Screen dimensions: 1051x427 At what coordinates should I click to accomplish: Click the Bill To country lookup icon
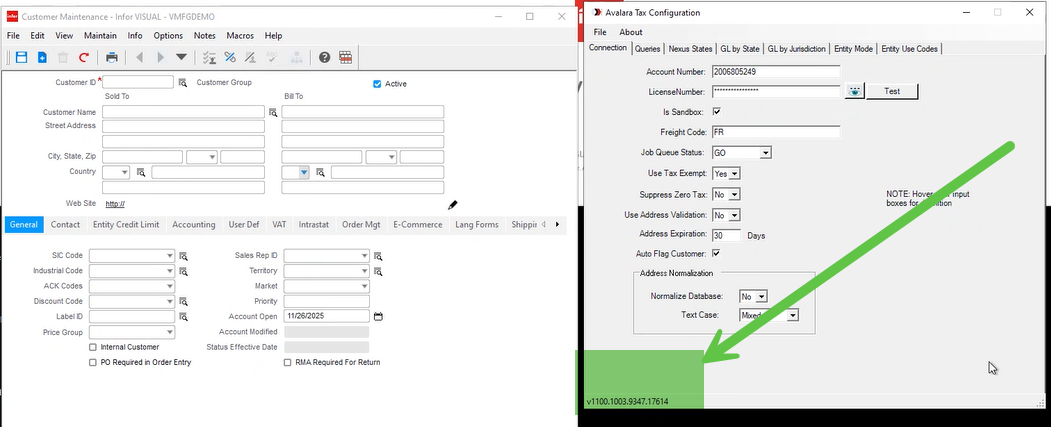tap(320, 173)
